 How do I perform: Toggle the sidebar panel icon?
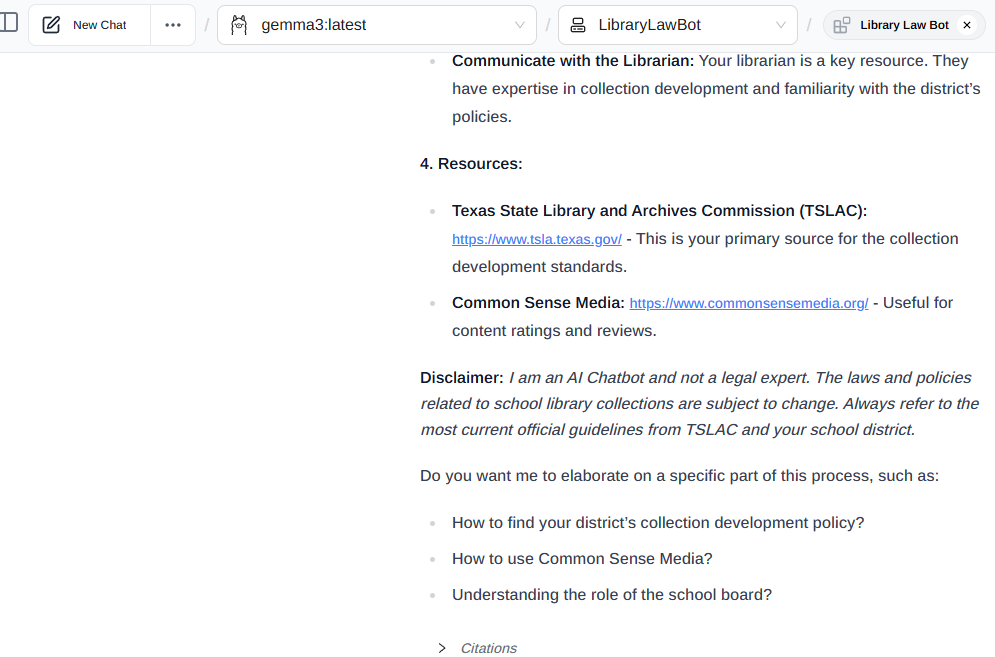pos(8,23)
